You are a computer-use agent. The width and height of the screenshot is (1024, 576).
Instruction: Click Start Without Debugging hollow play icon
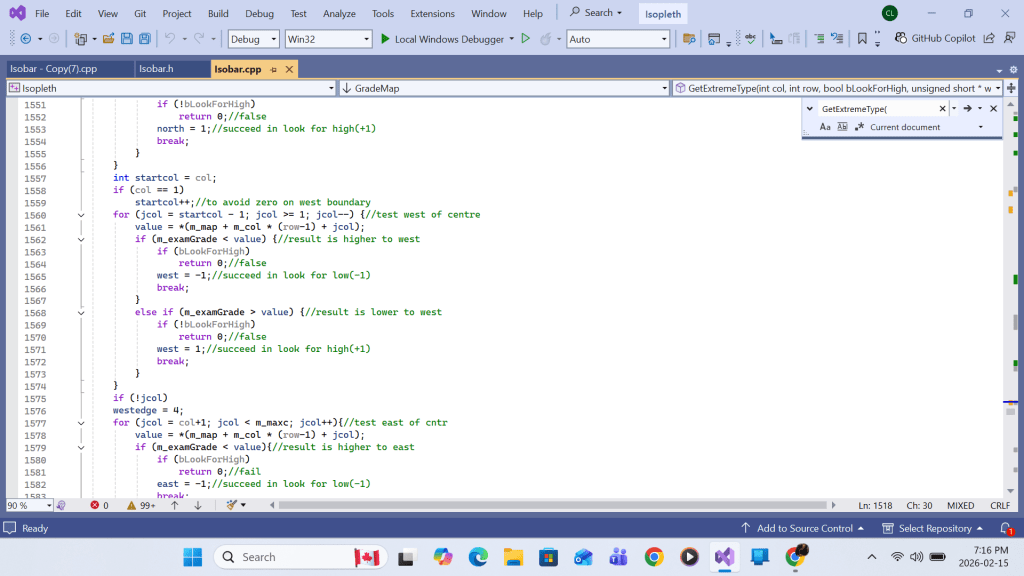click(525, 39)
